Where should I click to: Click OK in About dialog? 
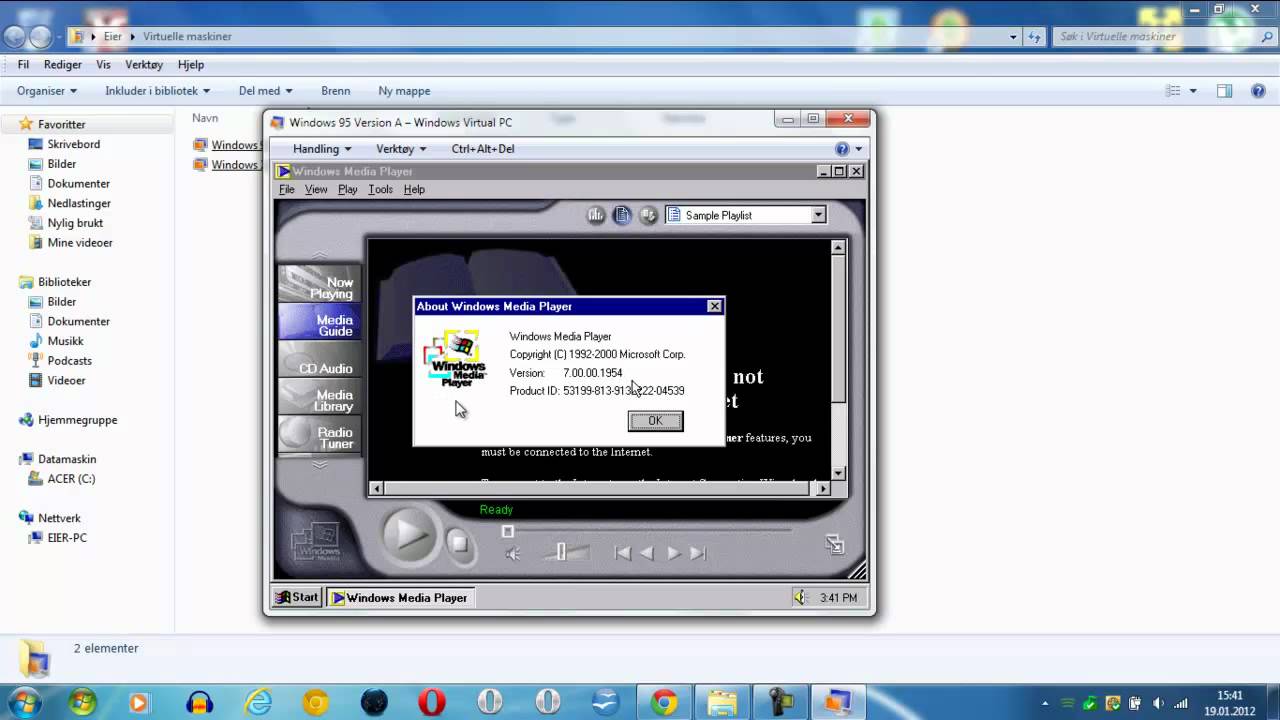point(655,421)
